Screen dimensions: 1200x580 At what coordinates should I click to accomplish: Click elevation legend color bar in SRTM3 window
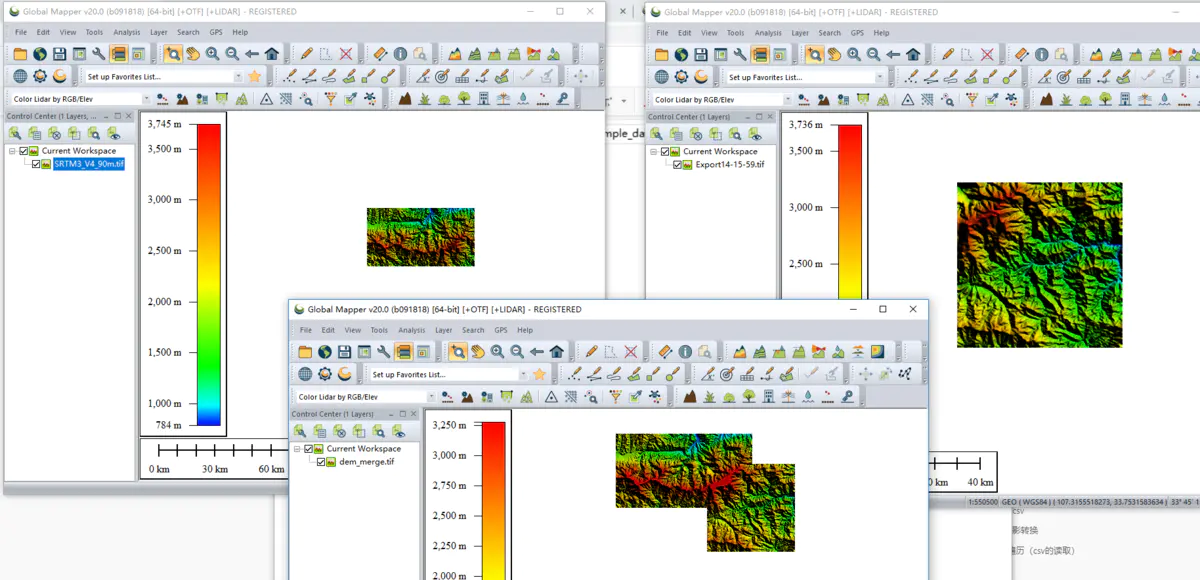pyautogui.click(x=209, y=275)
